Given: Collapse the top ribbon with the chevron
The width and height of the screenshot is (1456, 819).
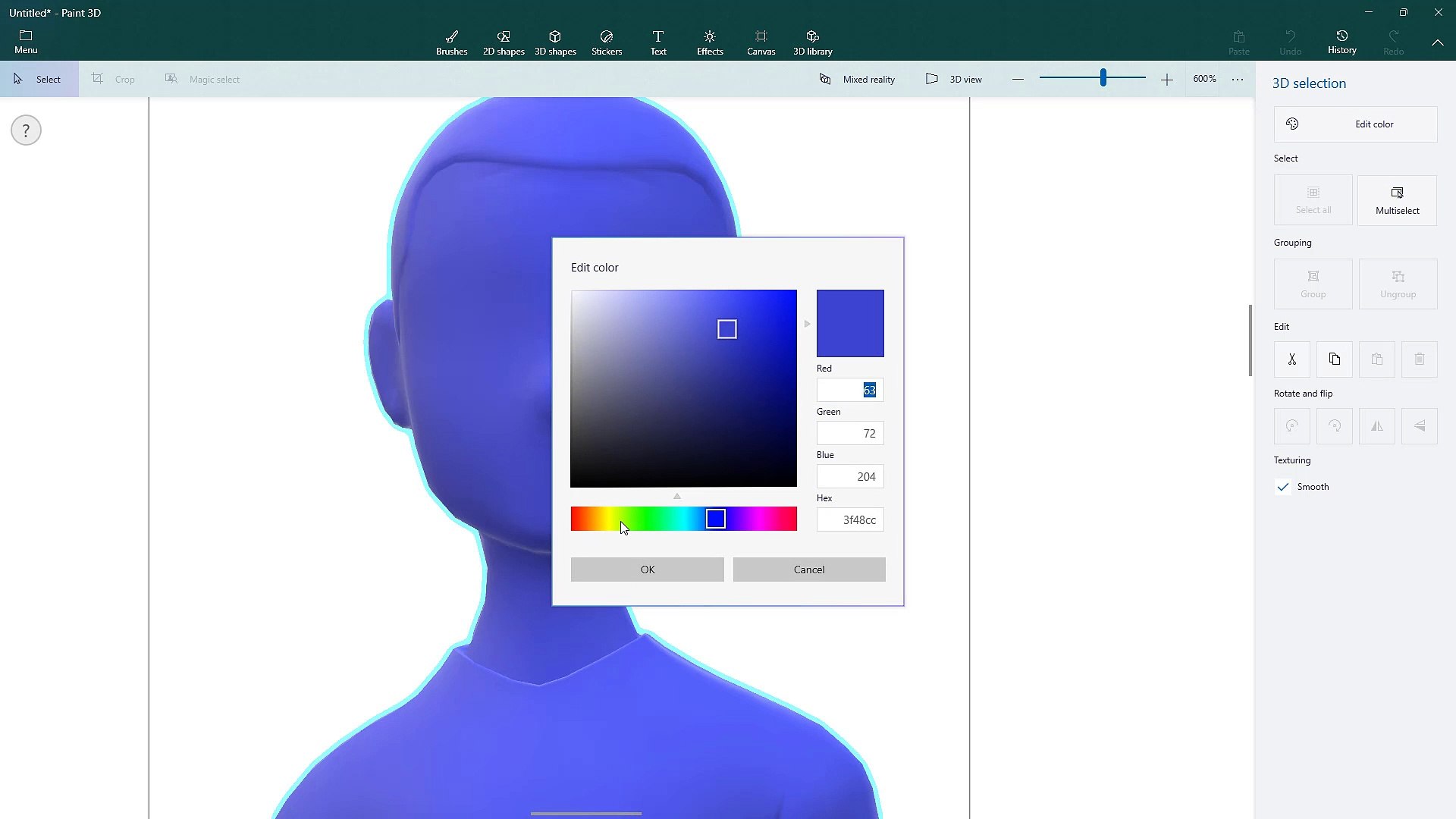Looking at the screenshot, I should tap(1438, 42).
